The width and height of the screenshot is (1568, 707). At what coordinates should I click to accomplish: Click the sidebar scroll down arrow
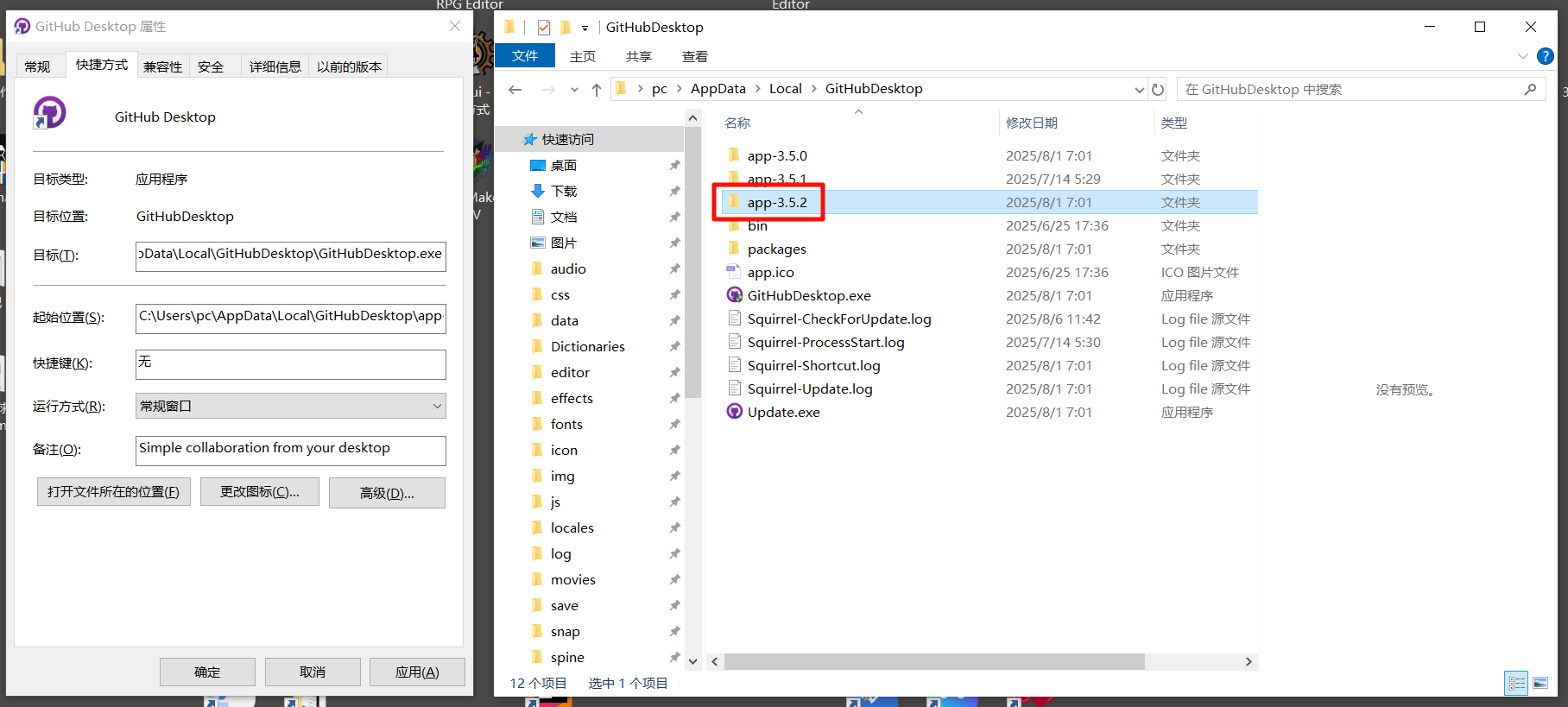pos(692,661)
